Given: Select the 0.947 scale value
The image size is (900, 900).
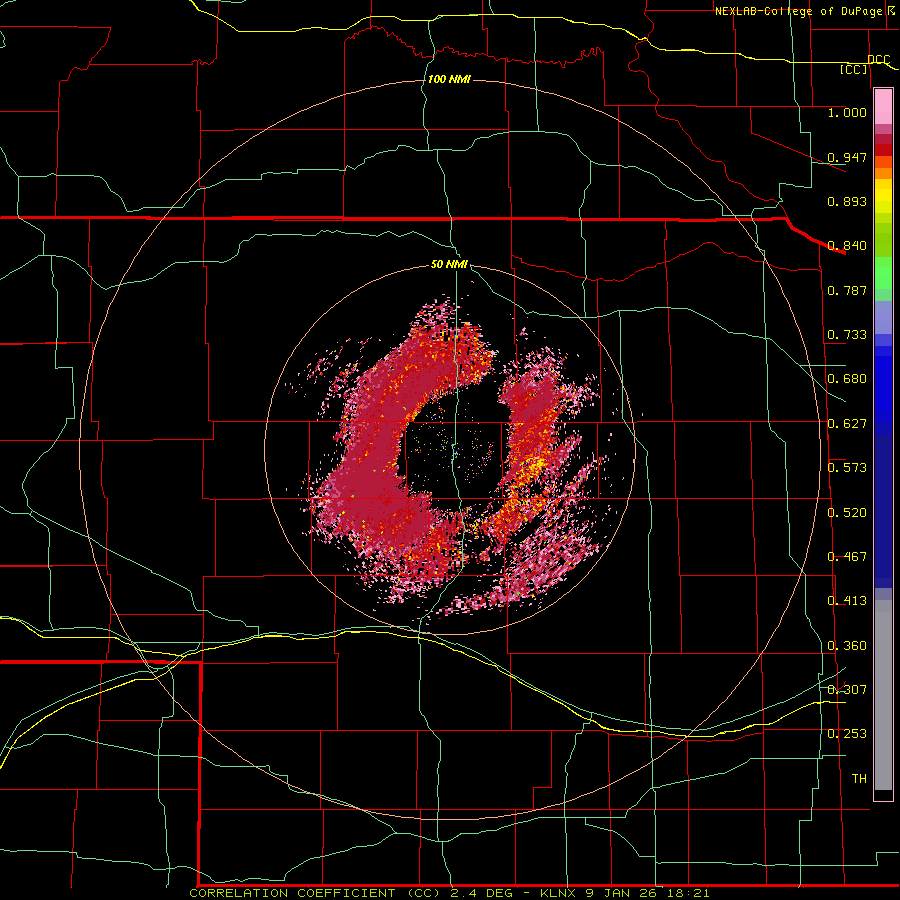Looking at the screenshot, I should click(x=847, y=157).
